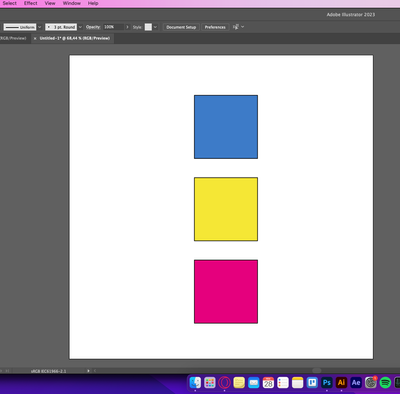Expand the brush definition dropdown arrow
The image size is (400, 394).
pyautogui.click(x=80, y=27)
